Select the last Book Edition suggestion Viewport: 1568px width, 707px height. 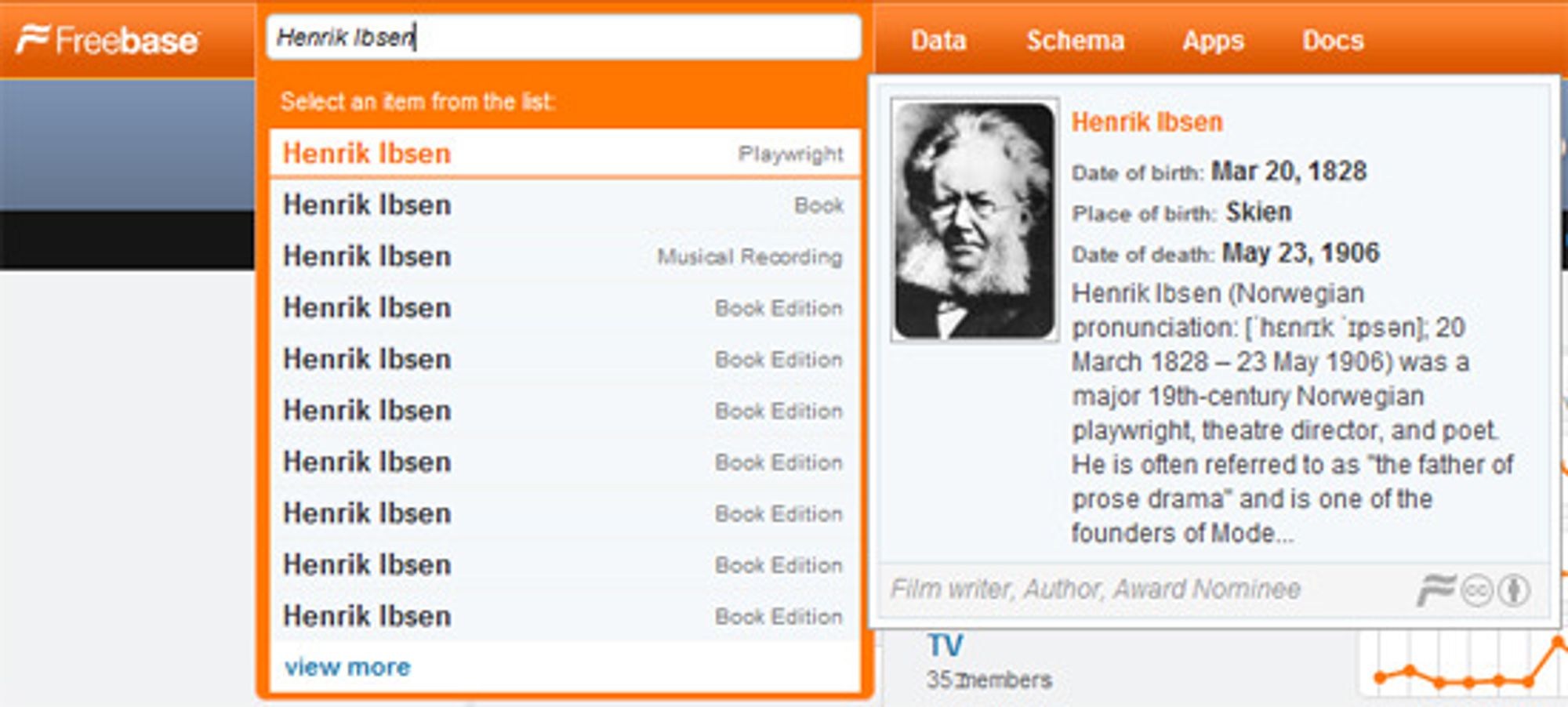(x=564, y=616)
